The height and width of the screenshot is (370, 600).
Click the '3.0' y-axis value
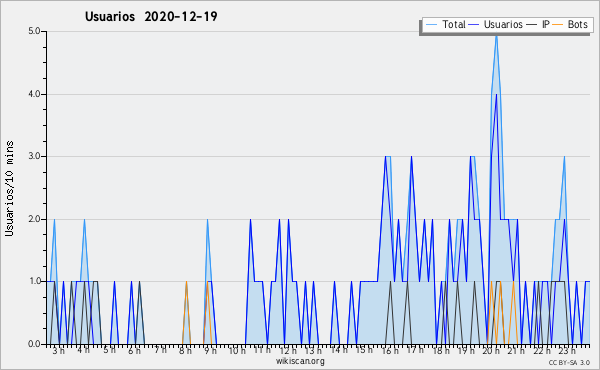pyautogui.click(x=34, y=156)
